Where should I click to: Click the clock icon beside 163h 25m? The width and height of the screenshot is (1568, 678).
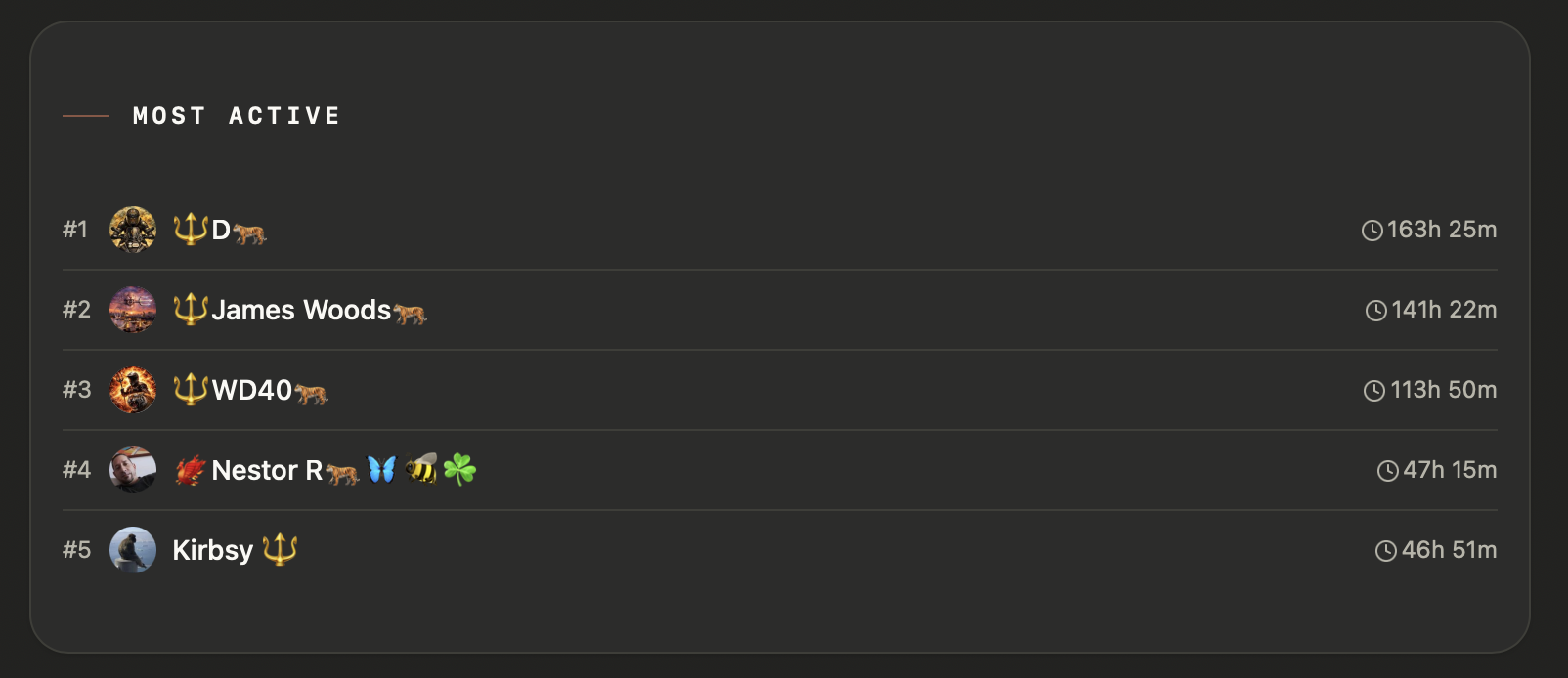(1372, 231)
